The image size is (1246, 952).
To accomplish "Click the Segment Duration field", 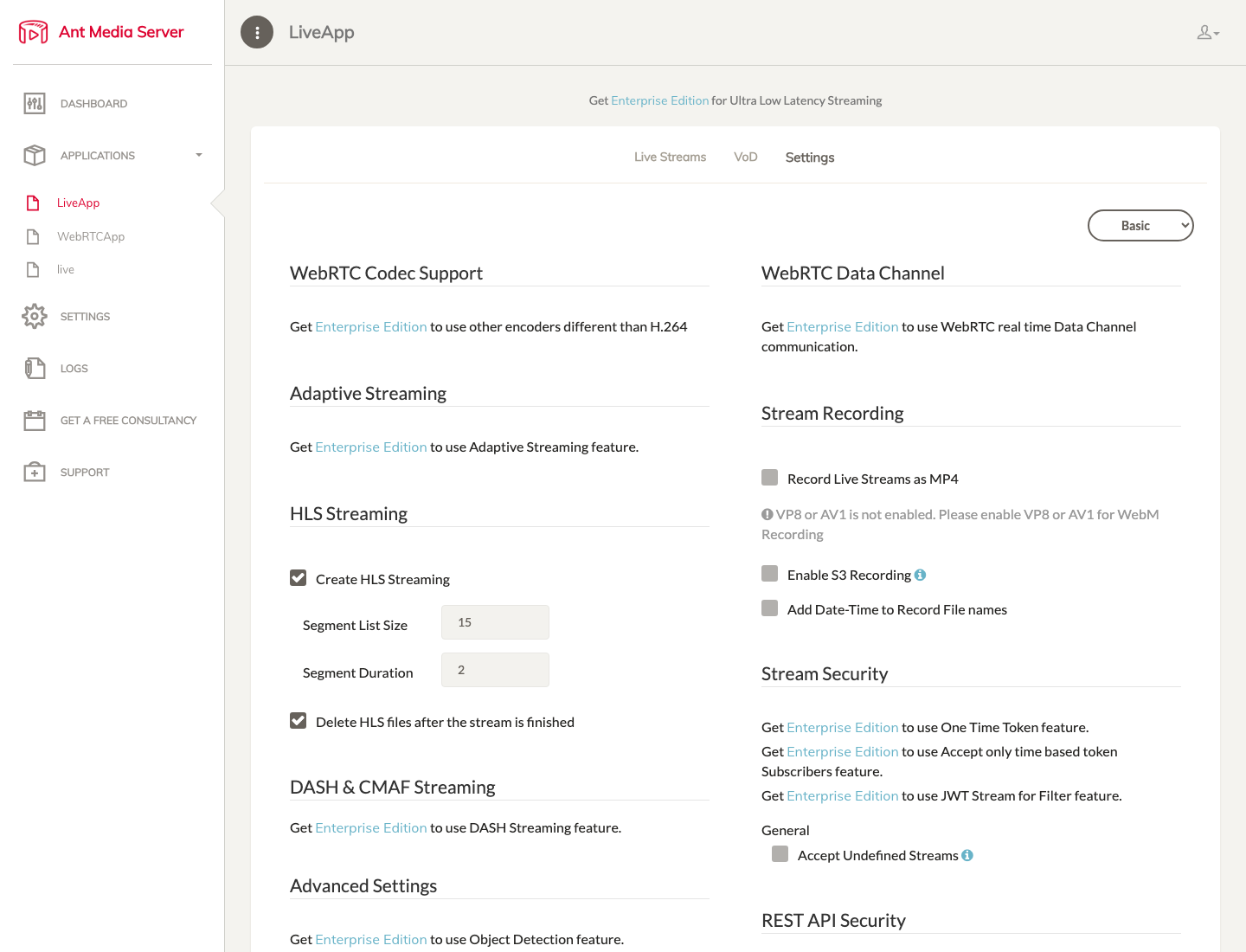I will [495, 670].
